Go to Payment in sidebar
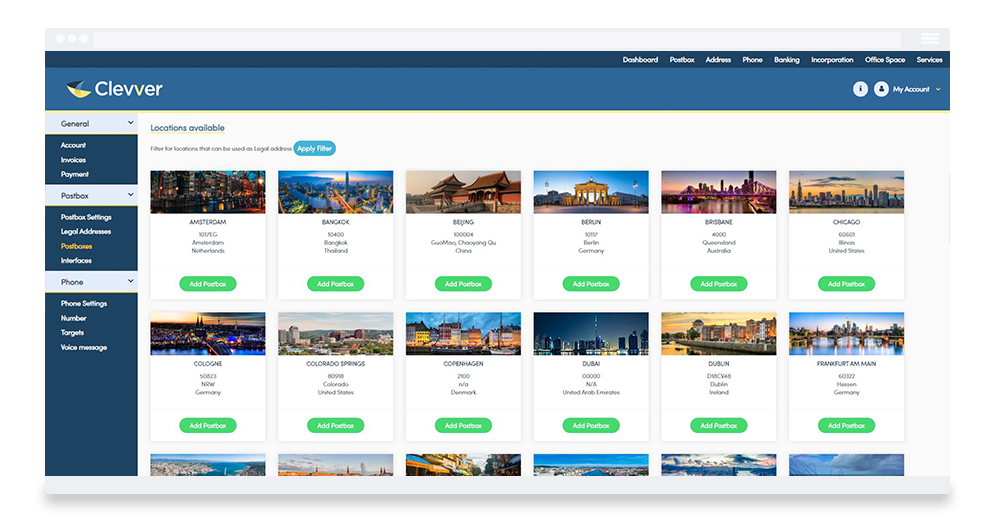This screenshot has width=1000, height=520. pos(75,175)
